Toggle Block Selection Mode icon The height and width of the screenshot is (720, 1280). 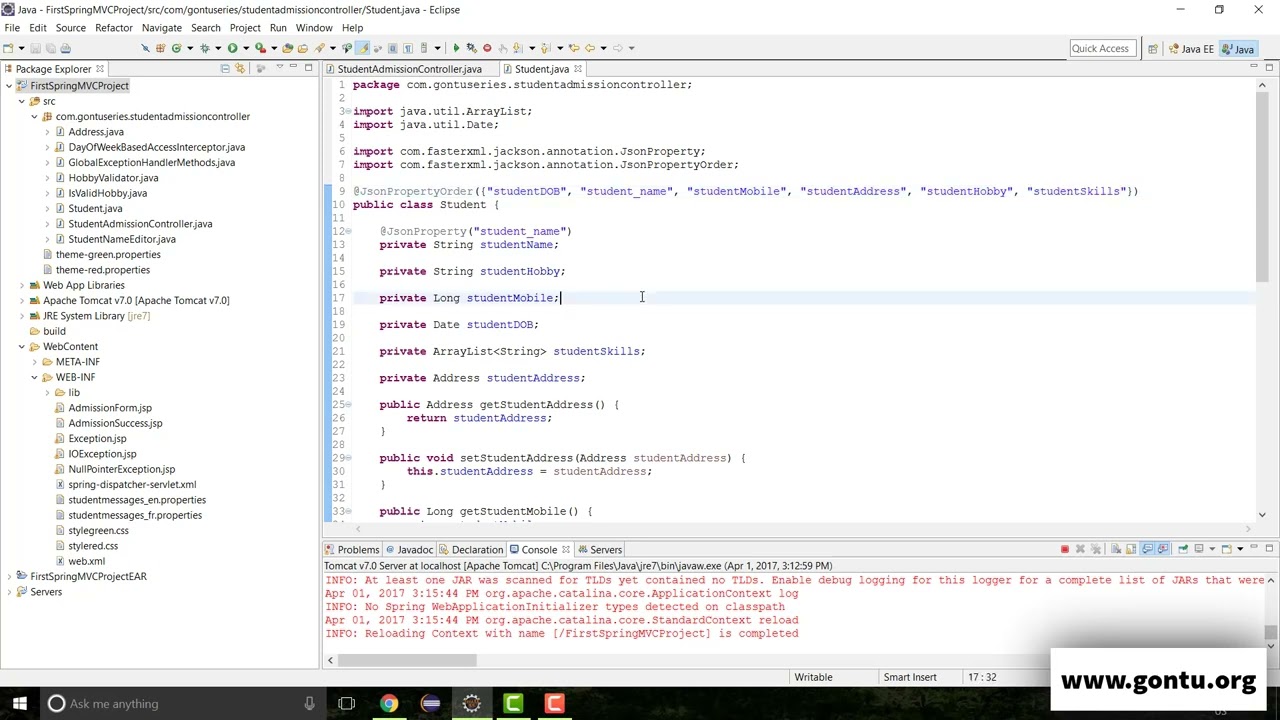tap(392, 48)
